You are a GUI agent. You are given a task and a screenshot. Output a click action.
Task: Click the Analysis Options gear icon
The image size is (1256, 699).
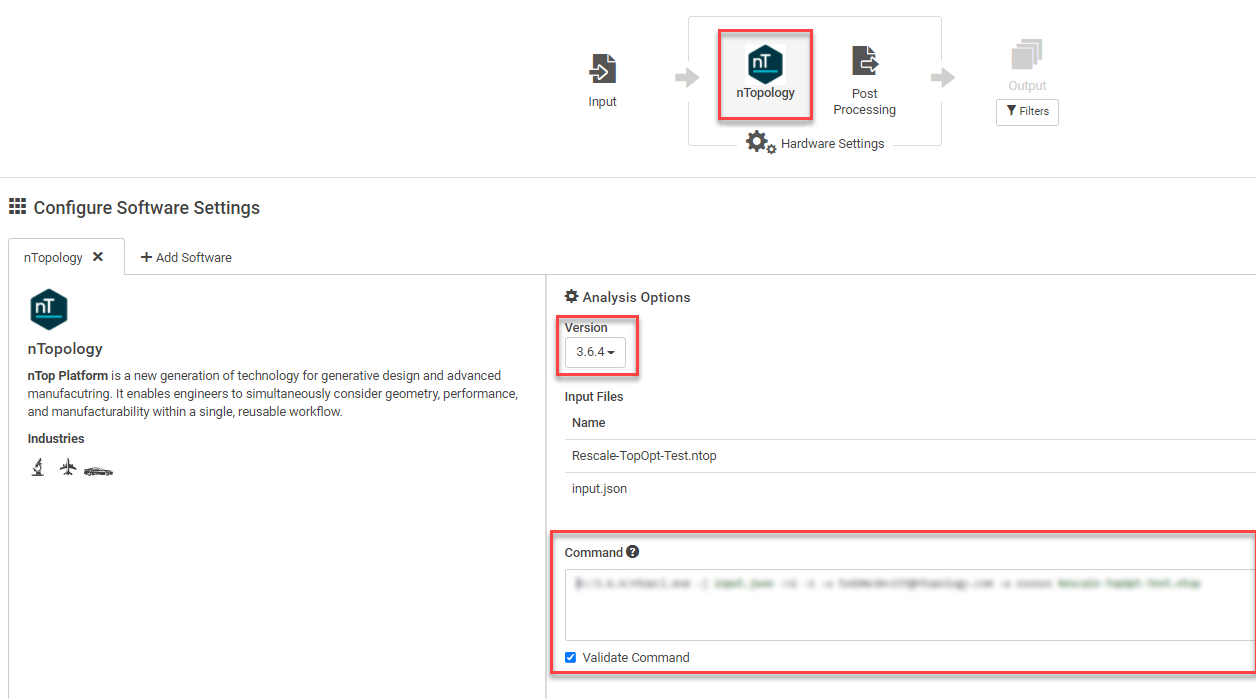click(571, 296)
